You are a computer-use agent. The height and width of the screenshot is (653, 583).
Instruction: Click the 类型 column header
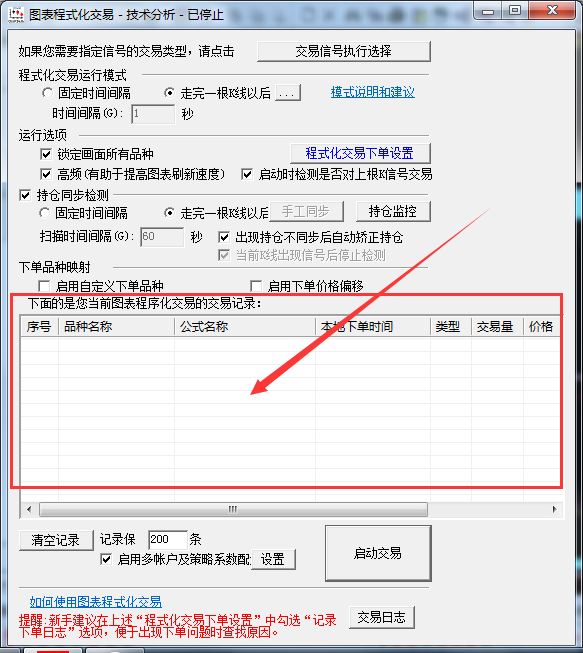(451, 326)
